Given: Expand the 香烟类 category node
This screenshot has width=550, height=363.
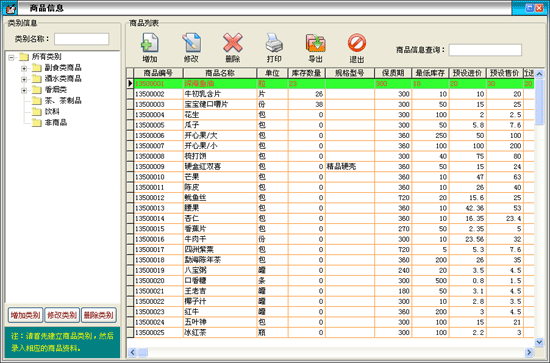Looking at the screenshot, I should pyautogui.click(x=24, y=90).
